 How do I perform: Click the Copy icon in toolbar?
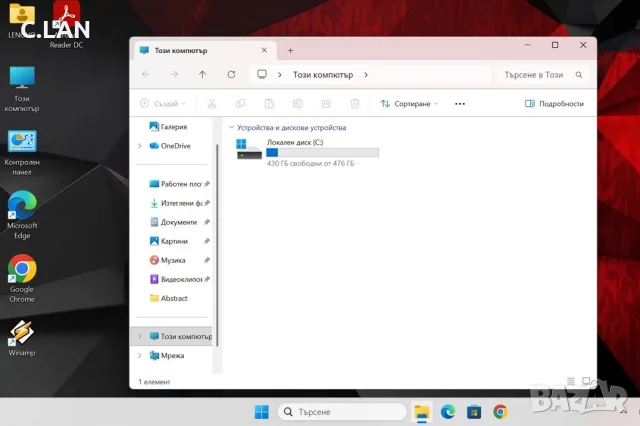(240, 104)
